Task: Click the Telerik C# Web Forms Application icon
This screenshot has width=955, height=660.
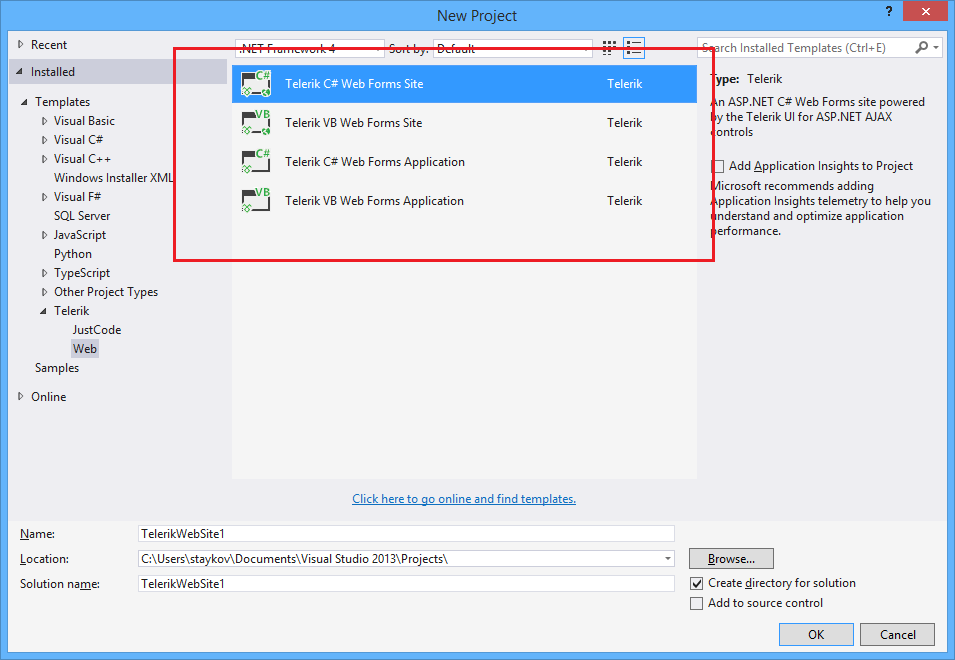Action: point(256,162)
